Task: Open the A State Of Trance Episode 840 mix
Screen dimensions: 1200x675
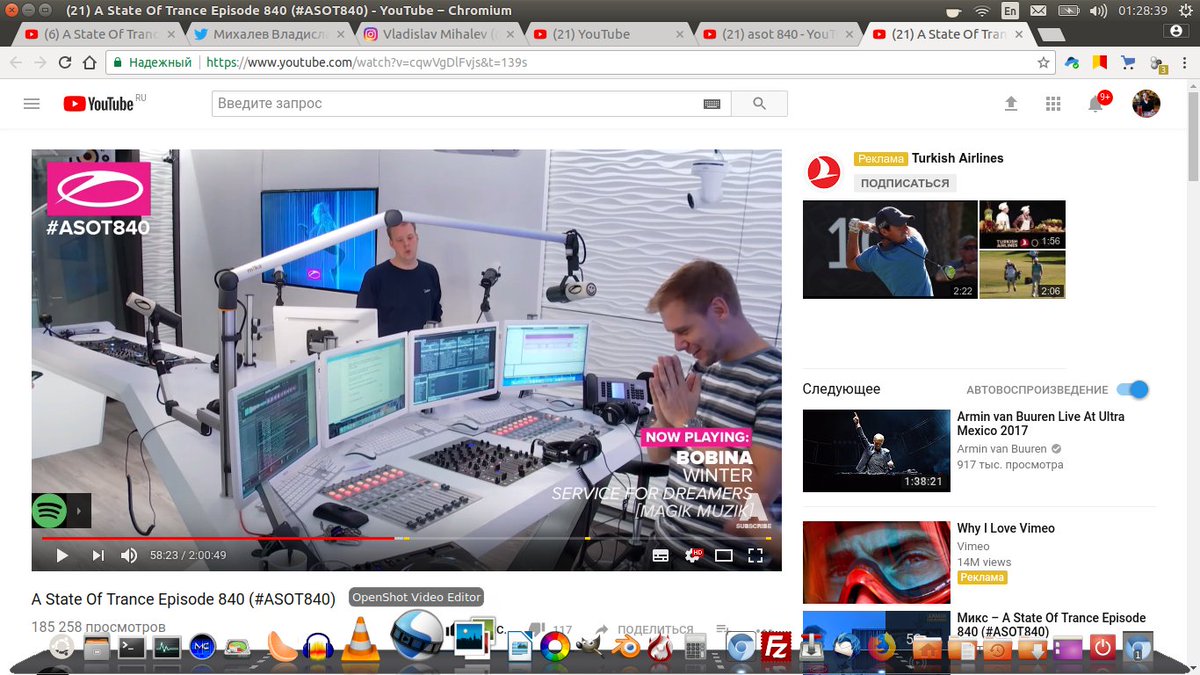Action: pyautogui.click(x=1051, y=625)
